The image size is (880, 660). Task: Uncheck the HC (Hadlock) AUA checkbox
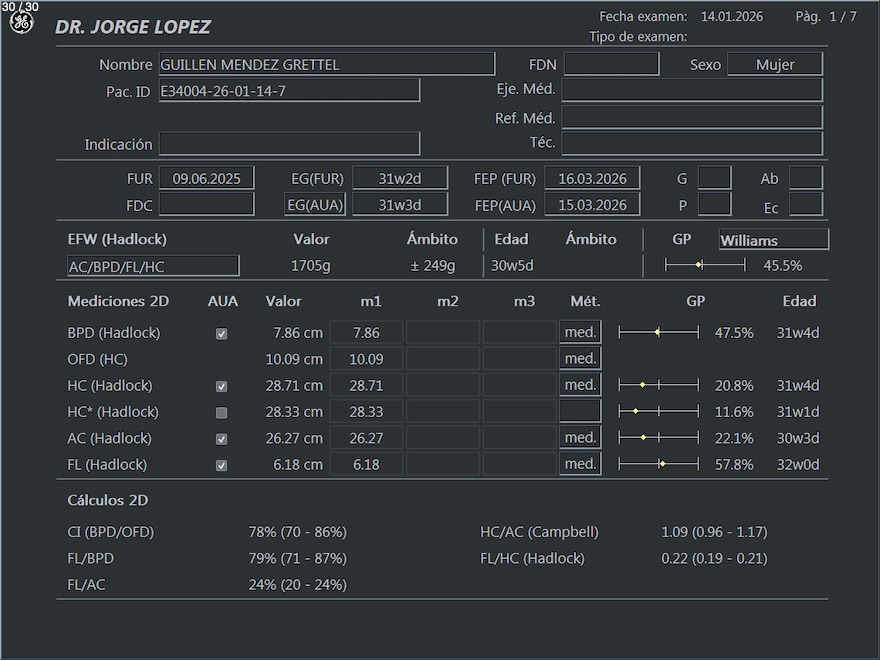tap(222, 387)
